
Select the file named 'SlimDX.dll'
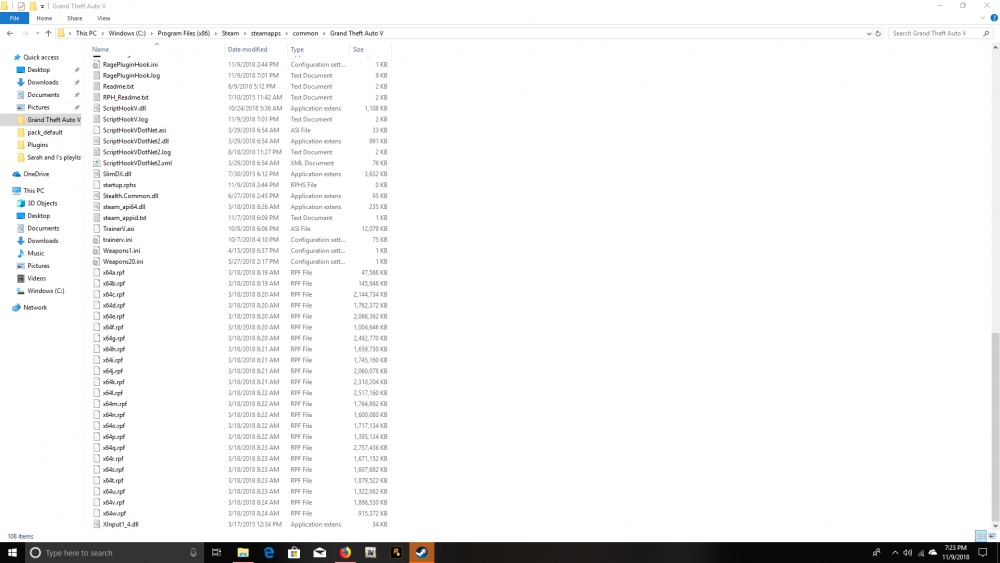pyautogui.click(x=117, y=174)
